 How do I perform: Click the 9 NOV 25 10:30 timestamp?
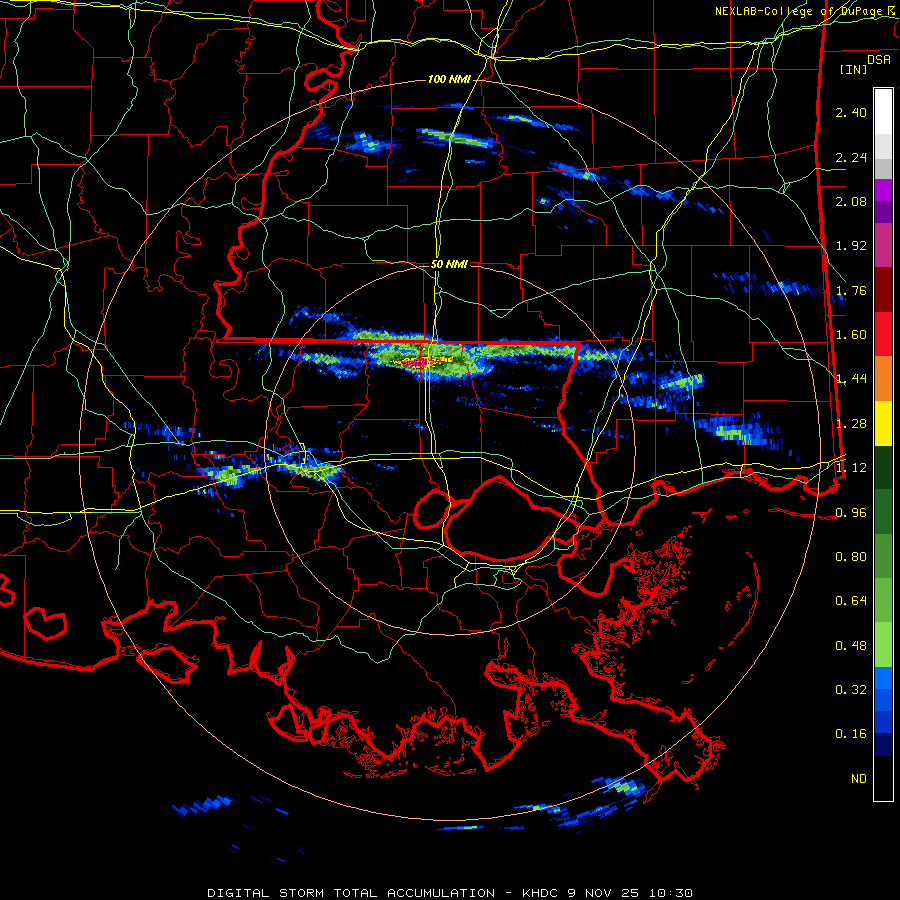[x=630, y=893]
